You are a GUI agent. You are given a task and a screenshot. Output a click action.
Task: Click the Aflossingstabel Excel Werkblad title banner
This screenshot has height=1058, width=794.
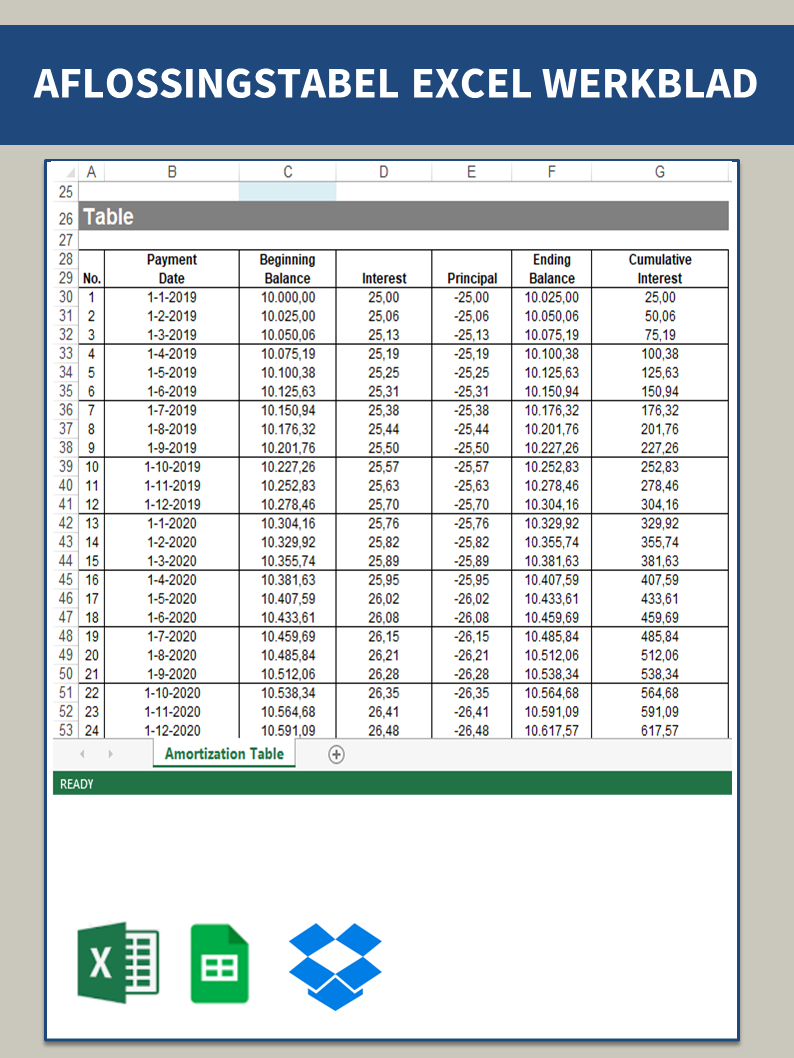tap(397, 85)
